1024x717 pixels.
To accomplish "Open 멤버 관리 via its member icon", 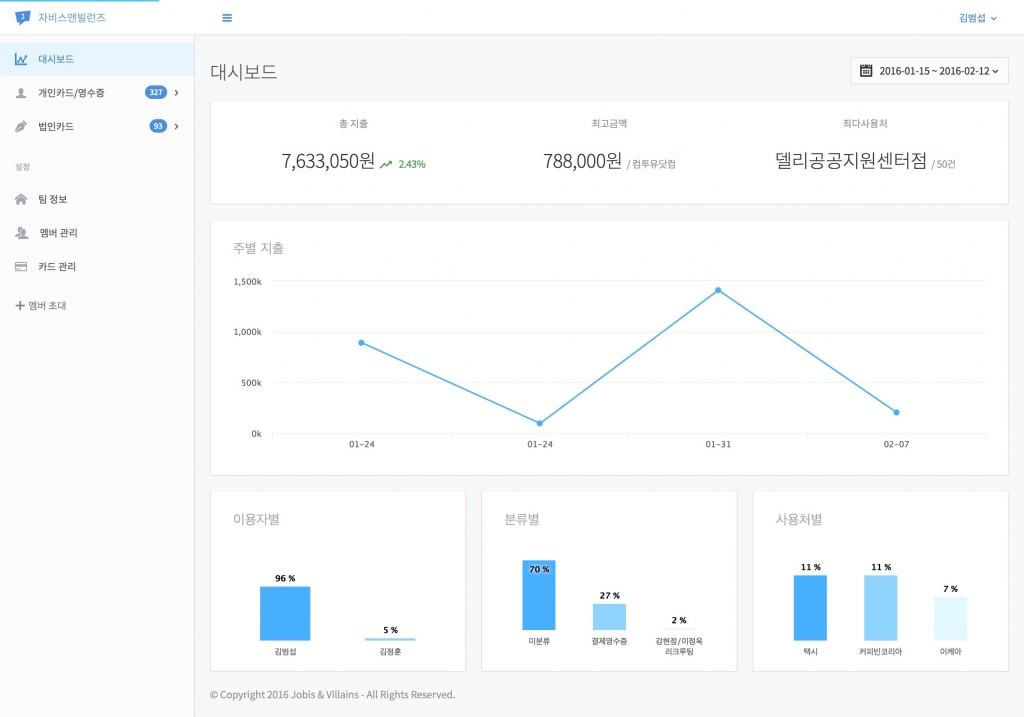I will (21, 232).
